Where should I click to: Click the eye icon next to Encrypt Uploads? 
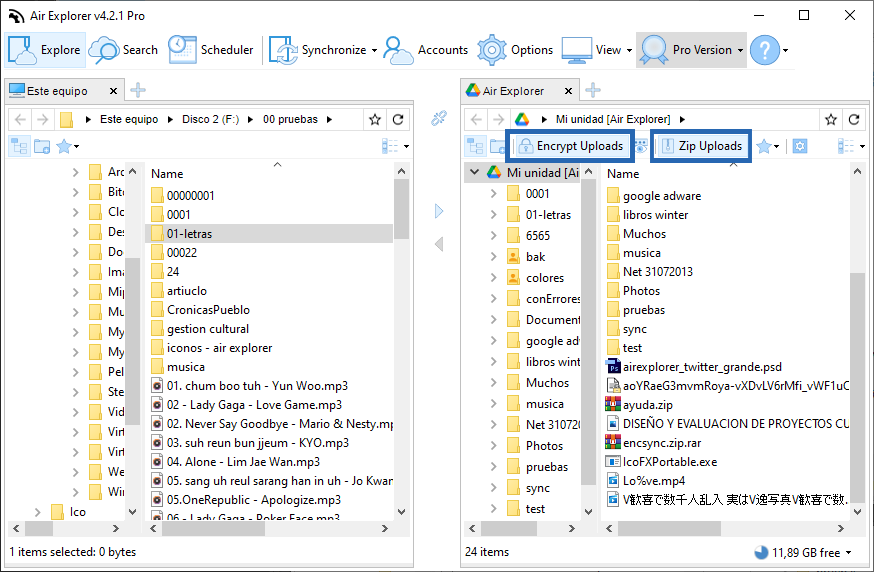click(640, 146)
